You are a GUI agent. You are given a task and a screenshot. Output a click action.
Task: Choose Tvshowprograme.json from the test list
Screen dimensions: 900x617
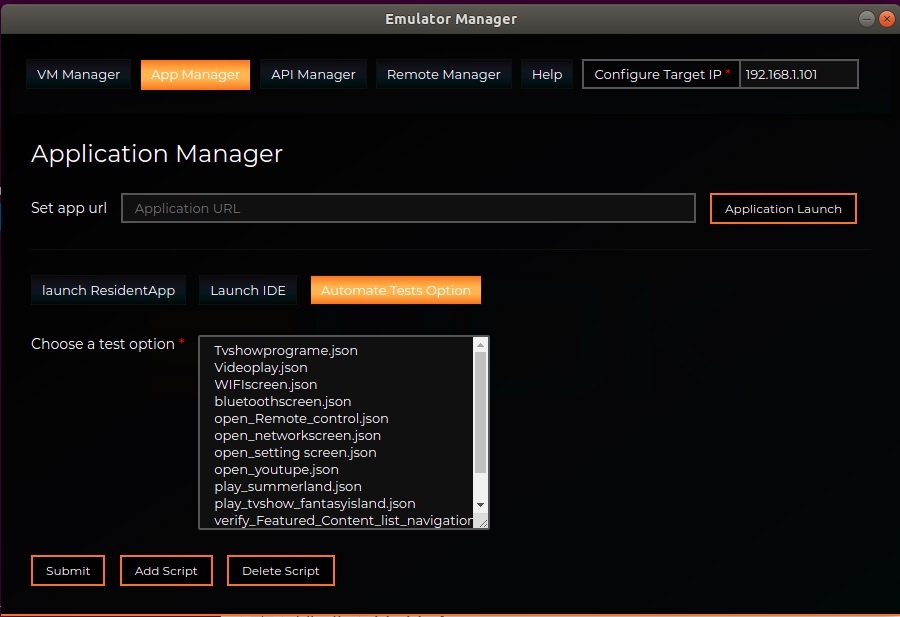pos(286,351)
